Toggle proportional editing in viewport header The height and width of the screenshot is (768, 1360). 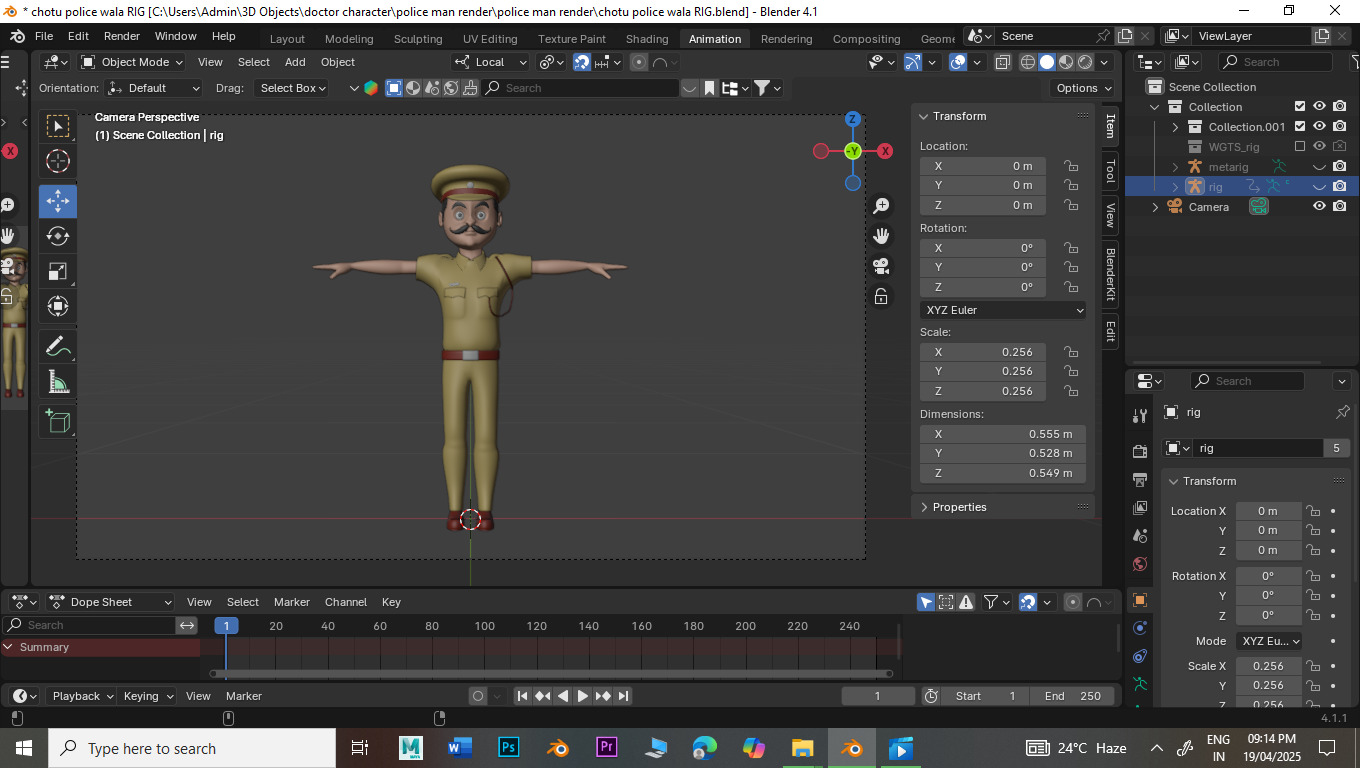640,62
